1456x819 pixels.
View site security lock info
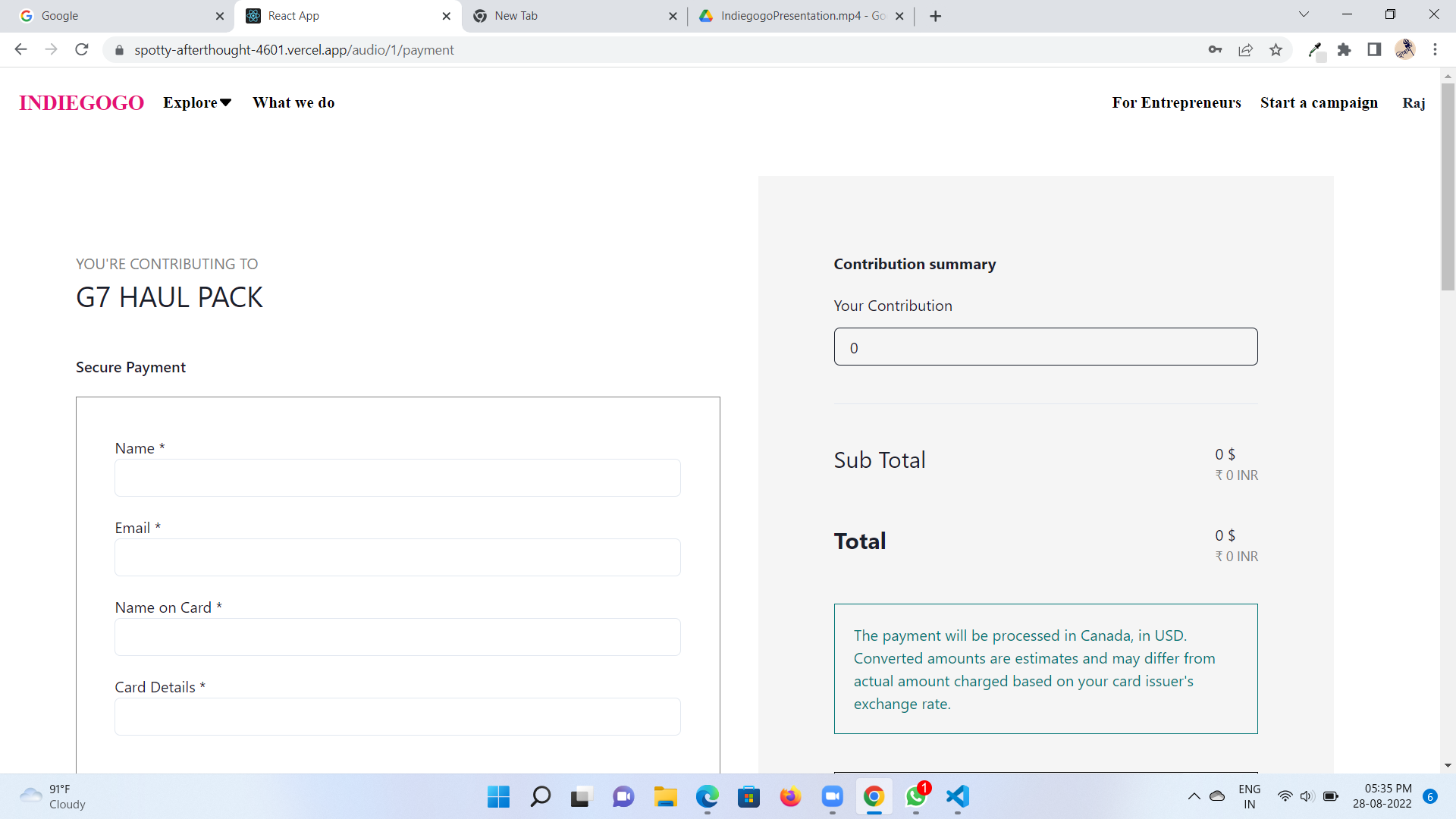[x=119, y=50]
